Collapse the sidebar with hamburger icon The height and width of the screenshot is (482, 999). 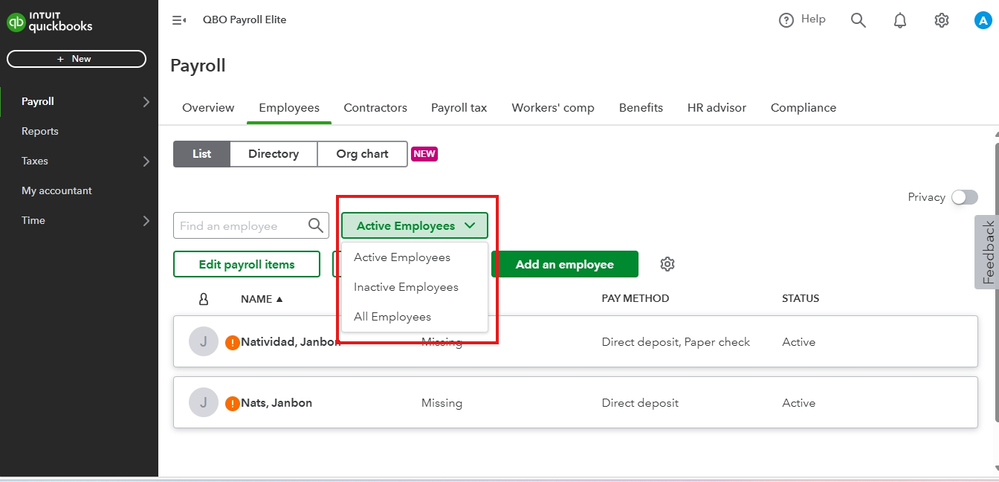pos(180,20)
